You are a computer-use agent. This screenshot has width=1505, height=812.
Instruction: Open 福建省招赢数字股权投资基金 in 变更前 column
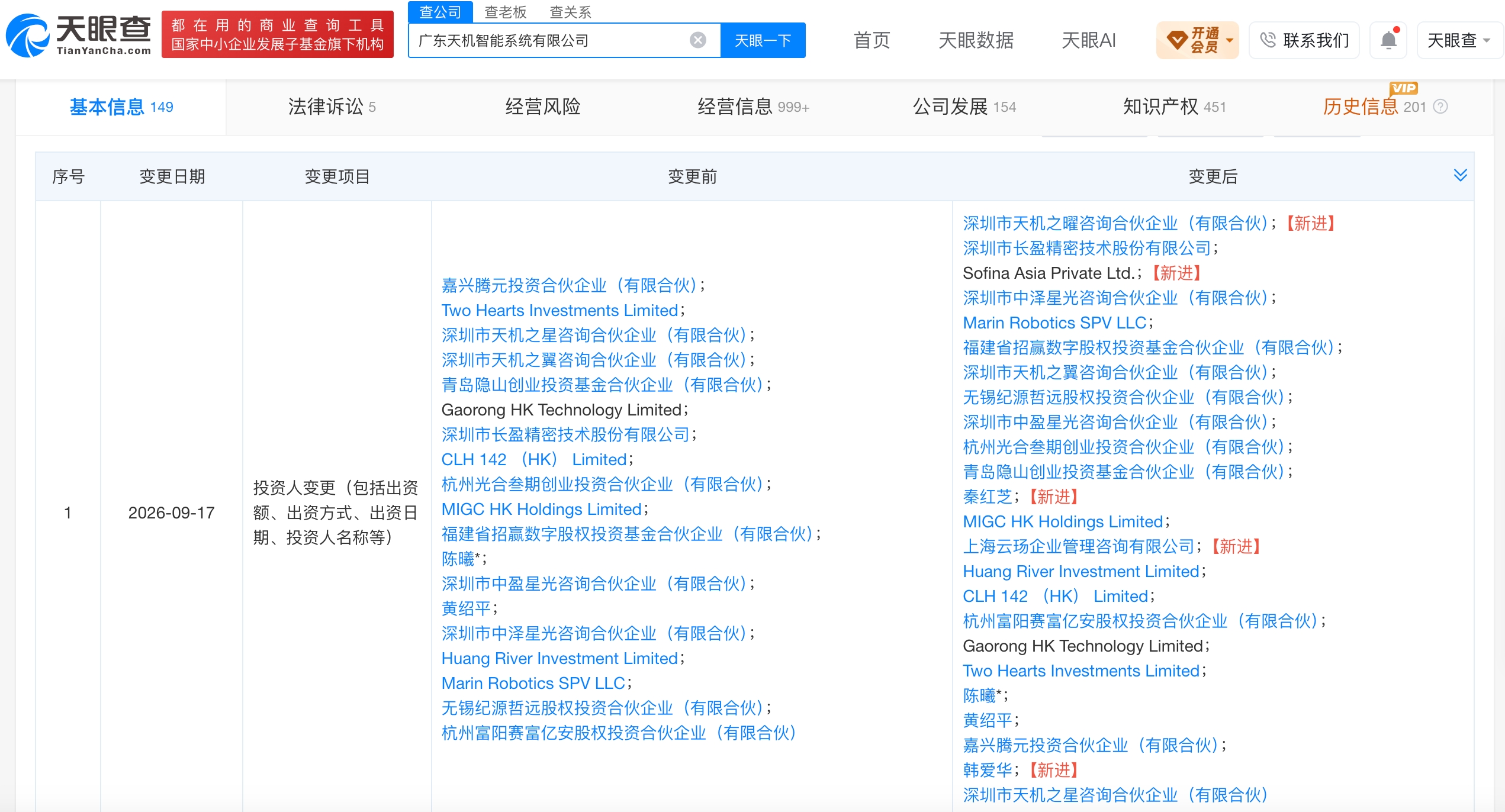click(628, 534)
